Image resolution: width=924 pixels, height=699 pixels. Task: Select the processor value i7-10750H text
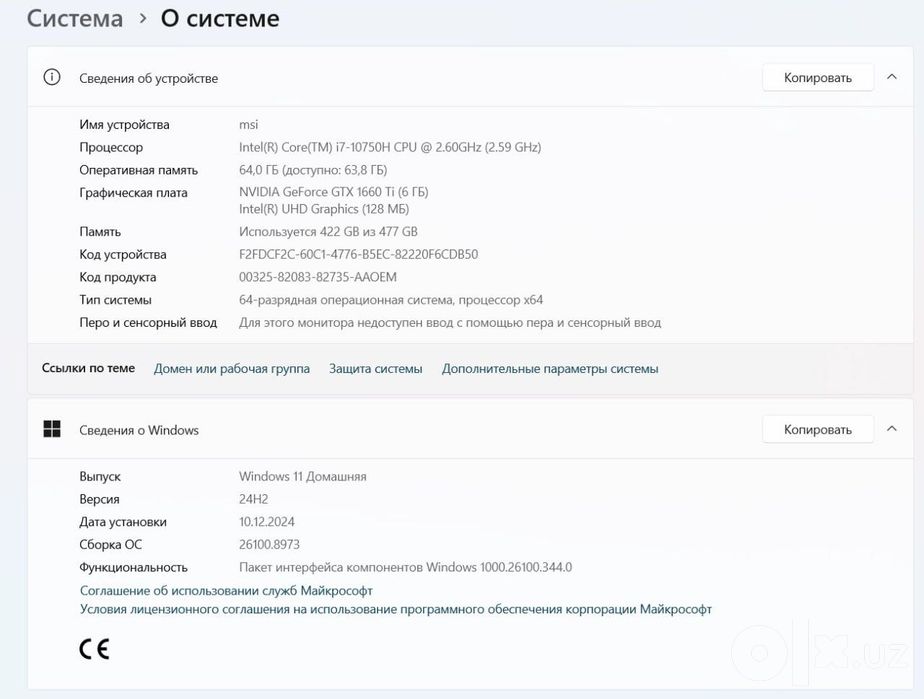390,147
